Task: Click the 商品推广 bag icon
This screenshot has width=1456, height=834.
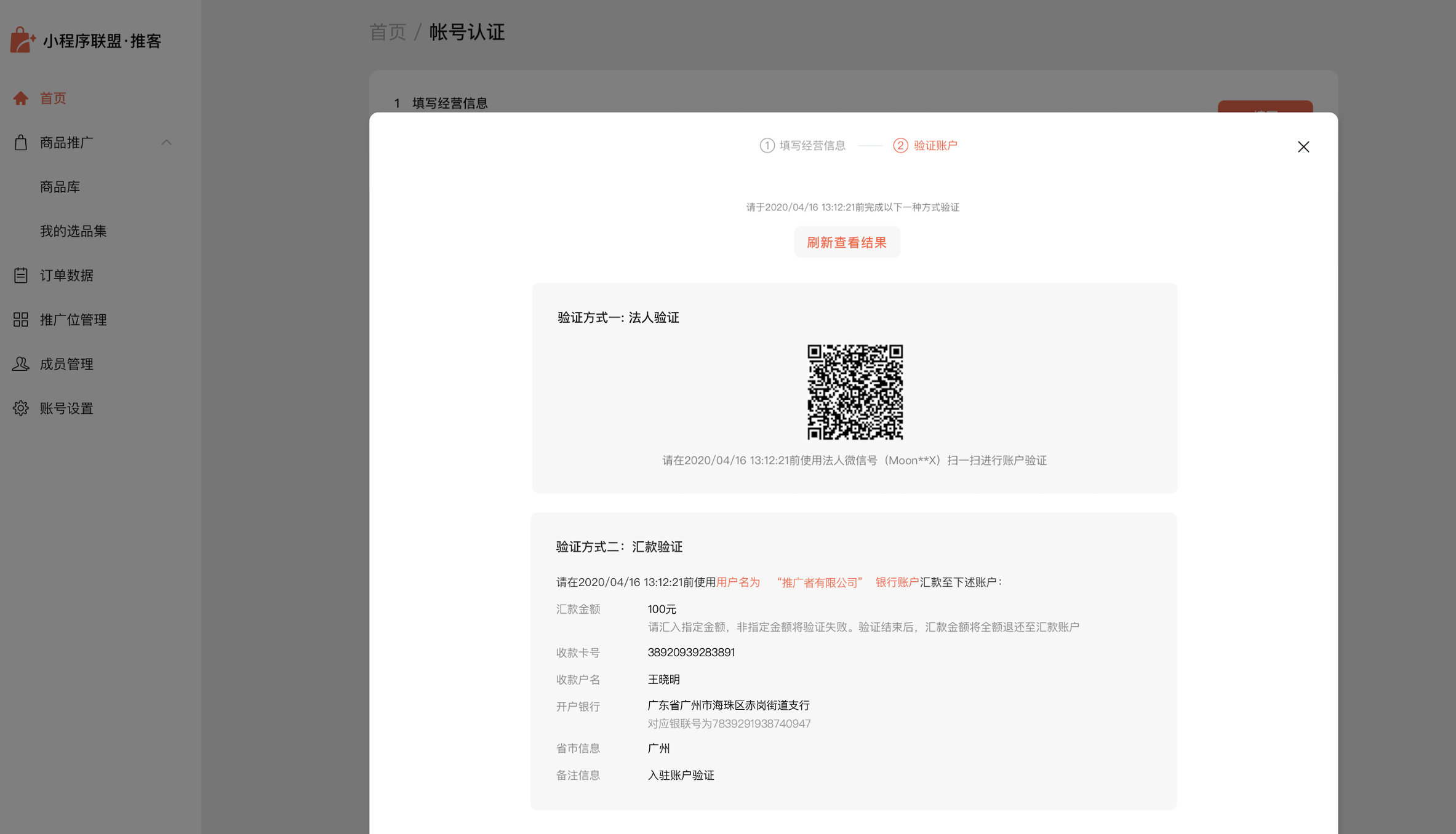Action: click(21, 143)
